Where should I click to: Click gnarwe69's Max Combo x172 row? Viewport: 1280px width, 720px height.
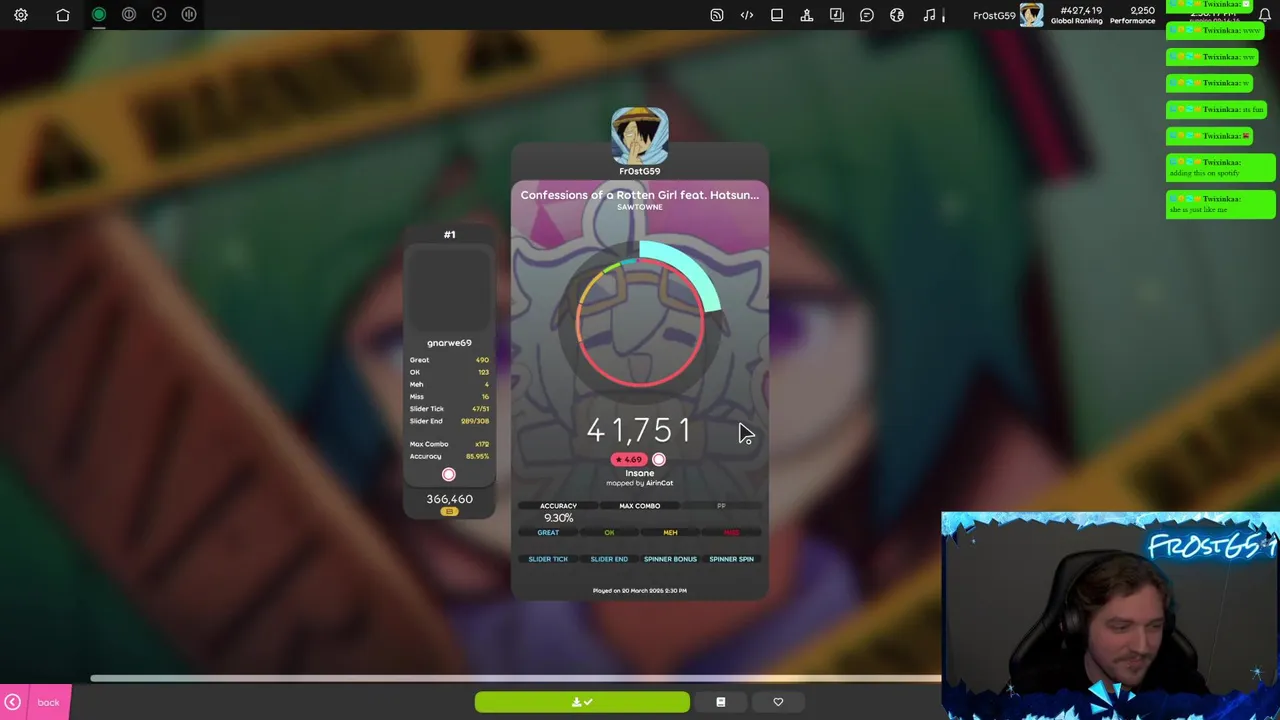click(x=449, y=444)
